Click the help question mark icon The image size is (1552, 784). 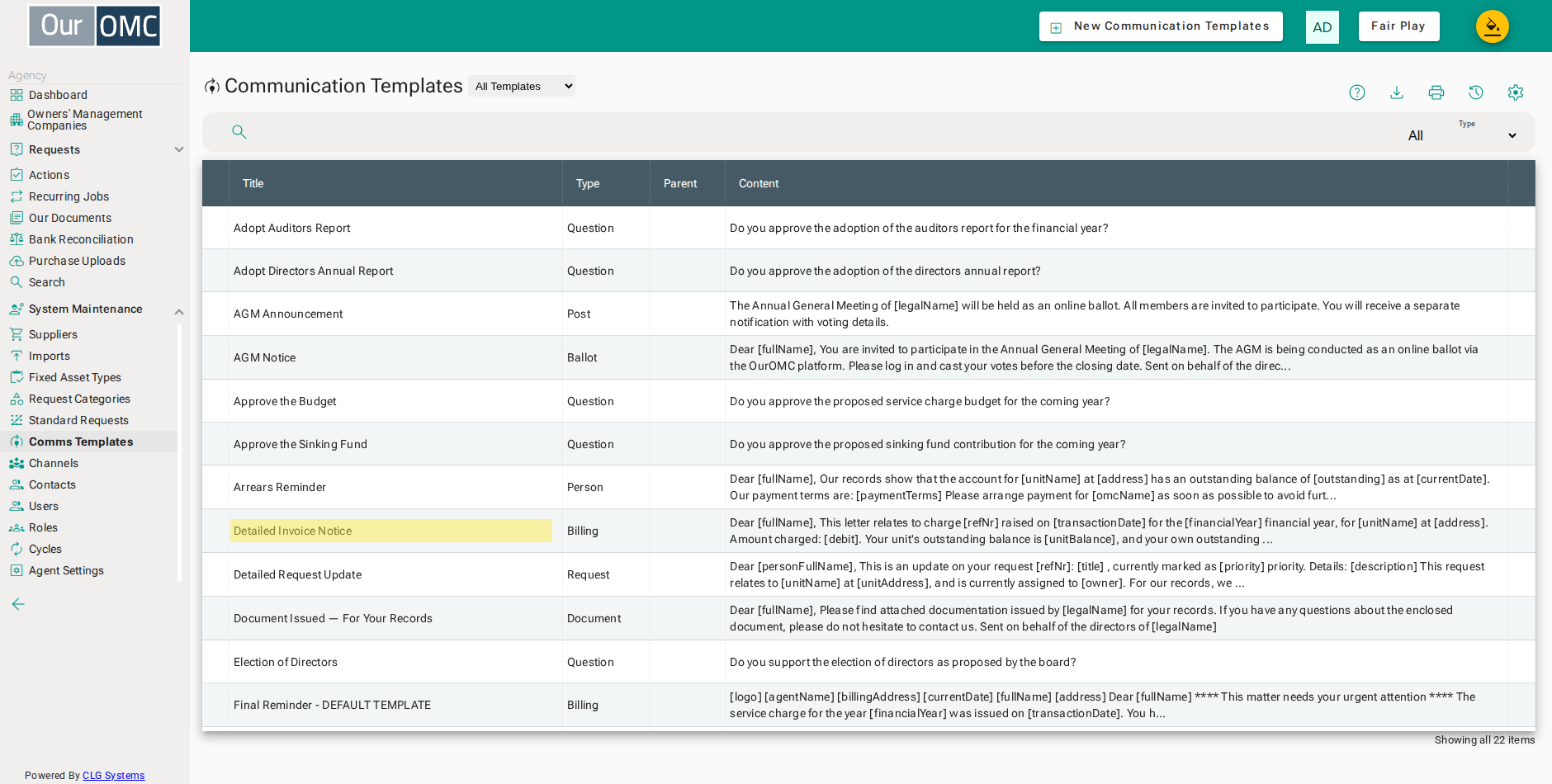(x=1357, y=92)
